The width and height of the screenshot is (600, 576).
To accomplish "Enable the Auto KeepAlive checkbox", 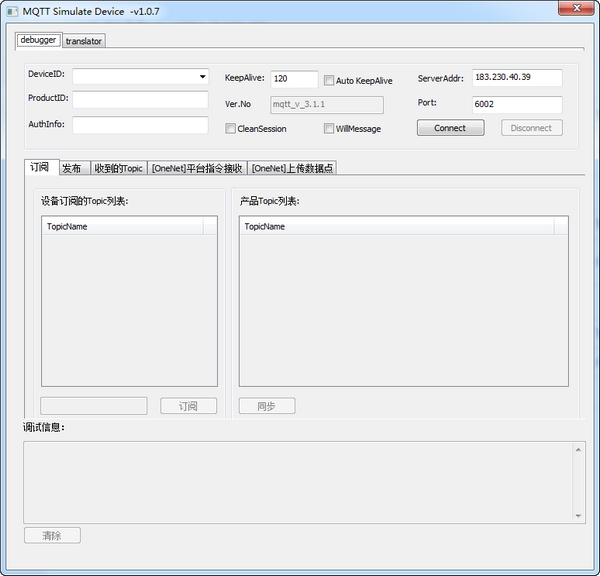I will 329,81.
